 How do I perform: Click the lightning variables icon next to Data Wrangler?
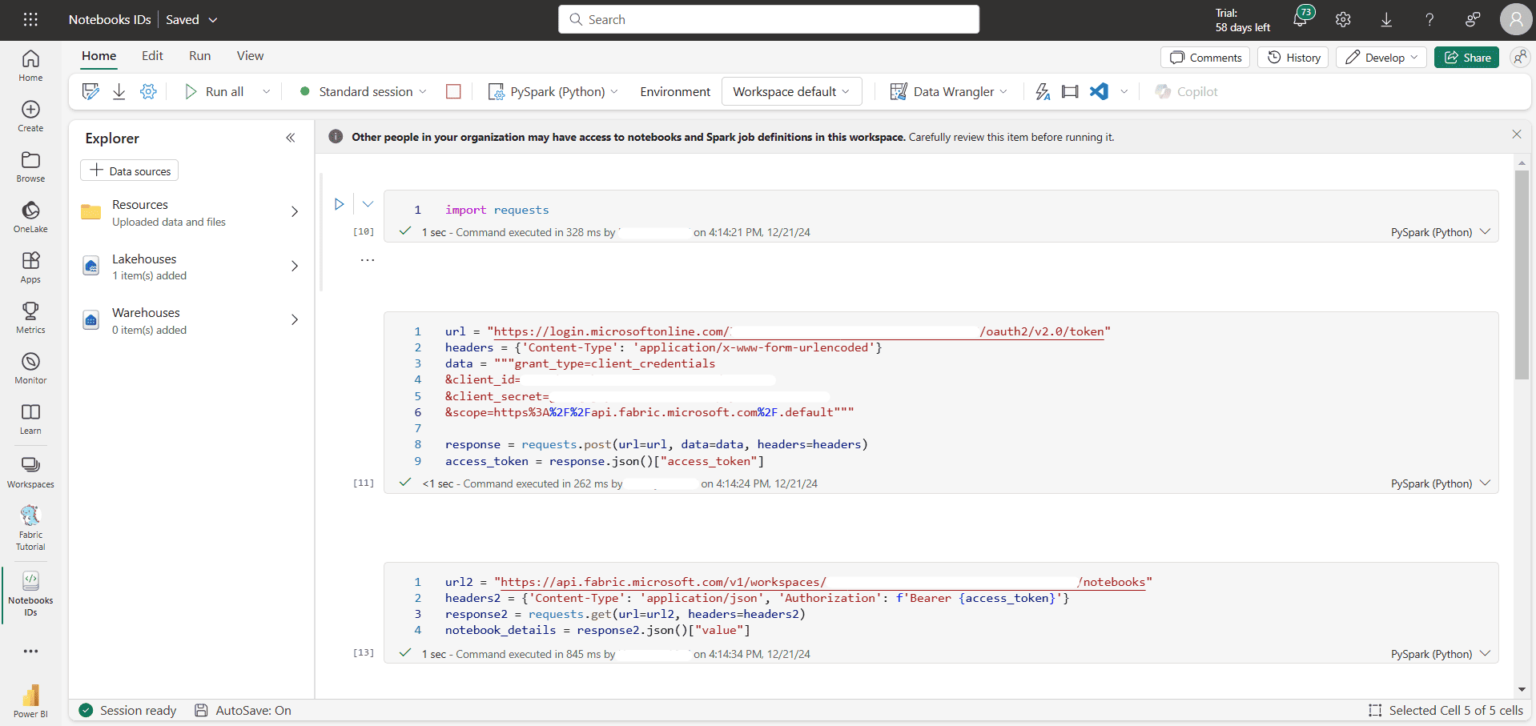pyautogui.click(x=1042, y=91)
